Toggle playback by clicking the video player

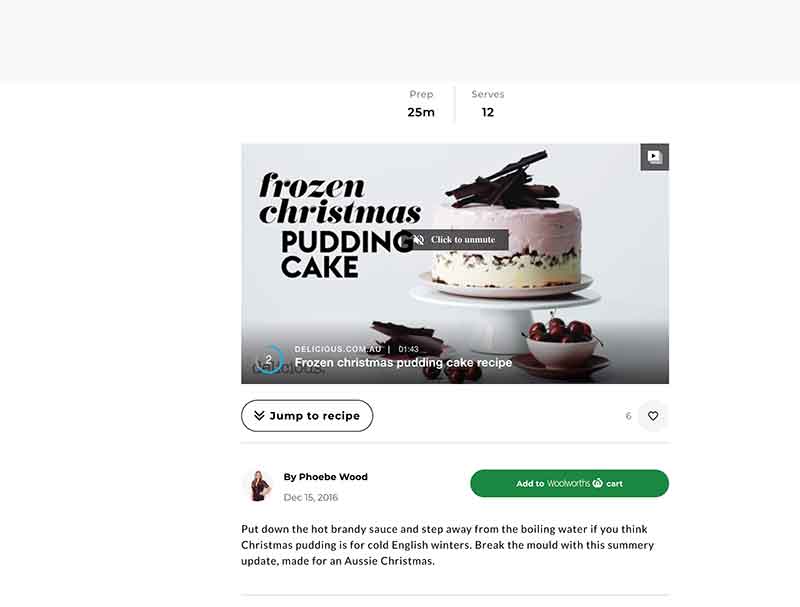tap(455, 300)
